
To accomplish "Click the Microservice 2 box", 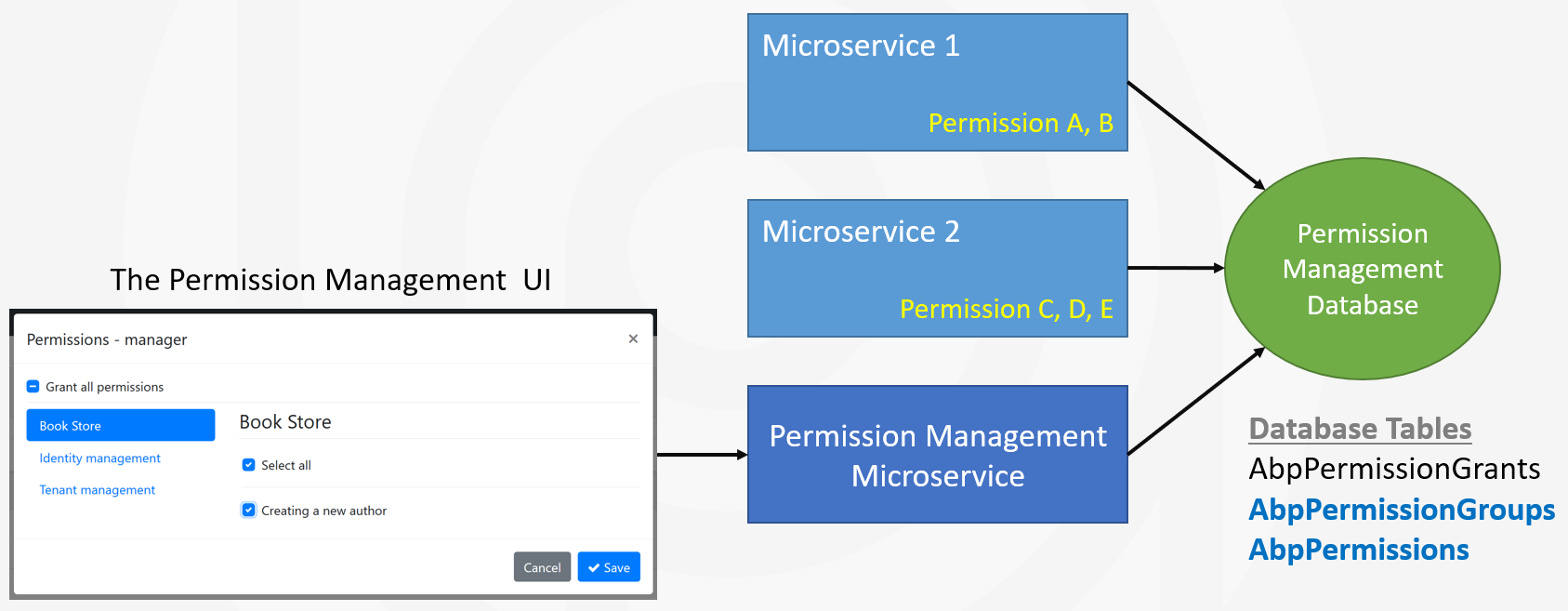I will tap(937, 268).
